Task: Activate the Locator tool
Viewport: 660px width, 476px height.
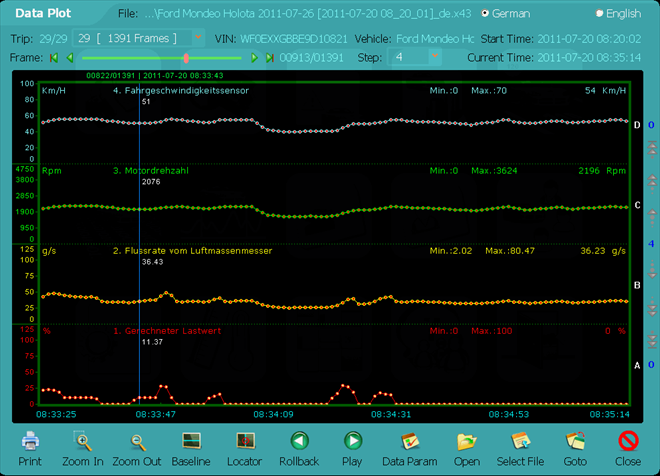Action: [x=245, y=441]
